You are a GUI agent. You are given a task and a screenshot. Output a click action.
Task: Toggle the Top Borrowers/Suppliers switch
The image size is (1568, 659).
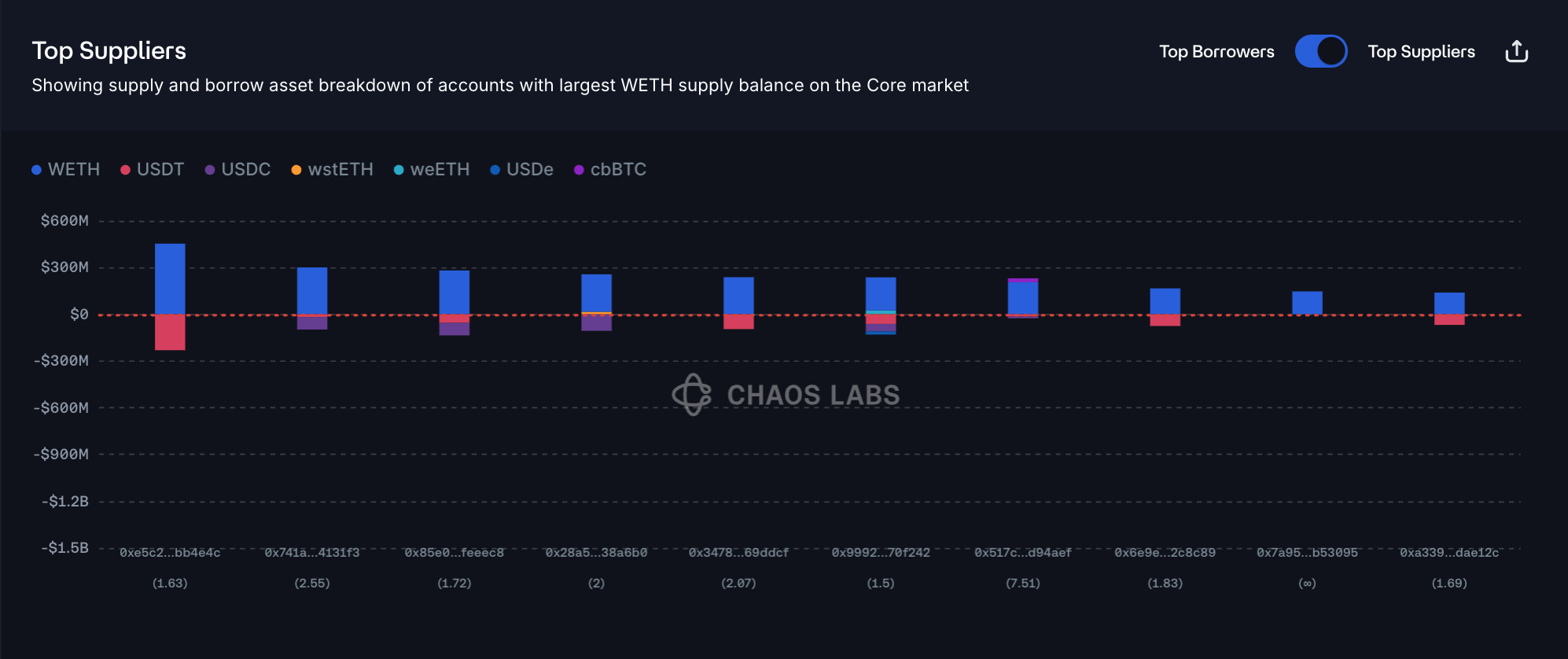click(1321, 52)
